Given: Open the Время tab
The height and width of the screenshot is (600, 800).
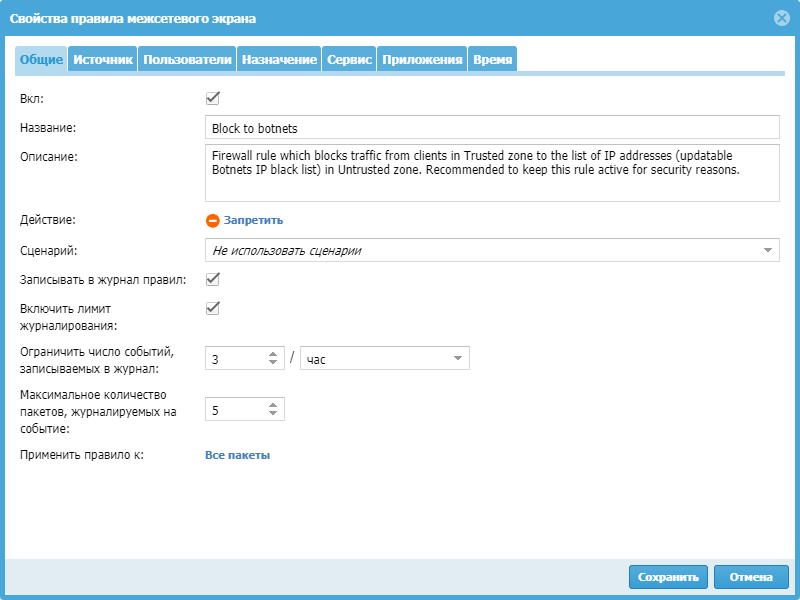Looking at the screenshot, I should 493,60.
